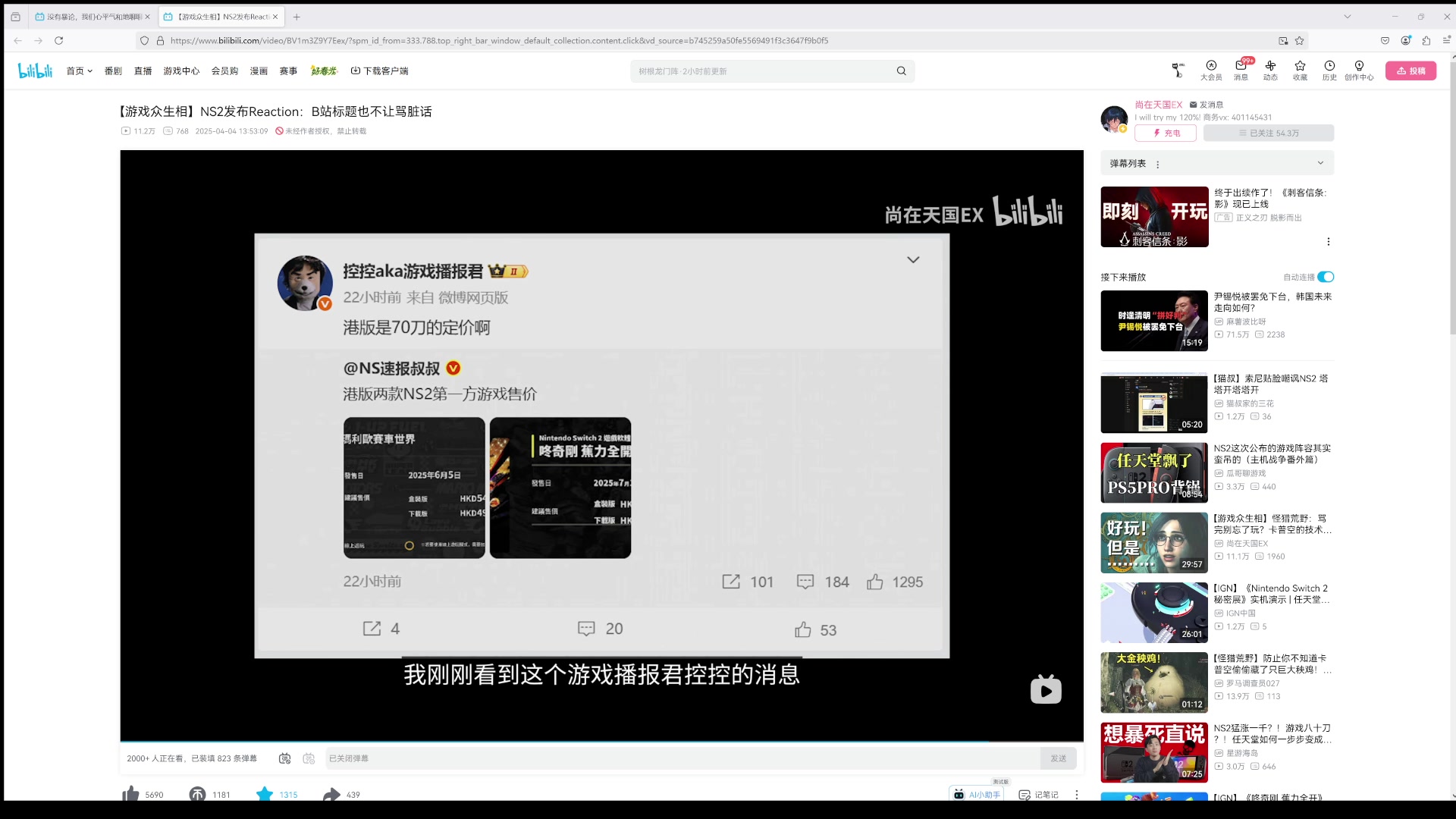1456x819 pixels.
Task: Open more options dots beside 记笔记
Action: (x=1076, y=794)
